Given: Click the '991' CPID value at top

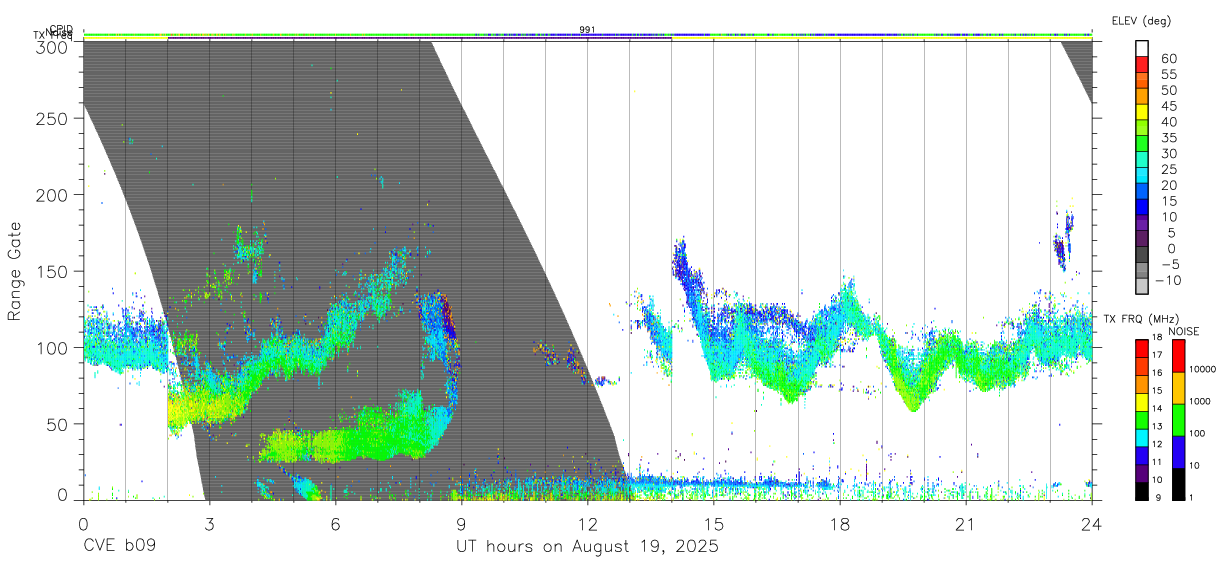Looking at the screenshot, I should [588, 30].
